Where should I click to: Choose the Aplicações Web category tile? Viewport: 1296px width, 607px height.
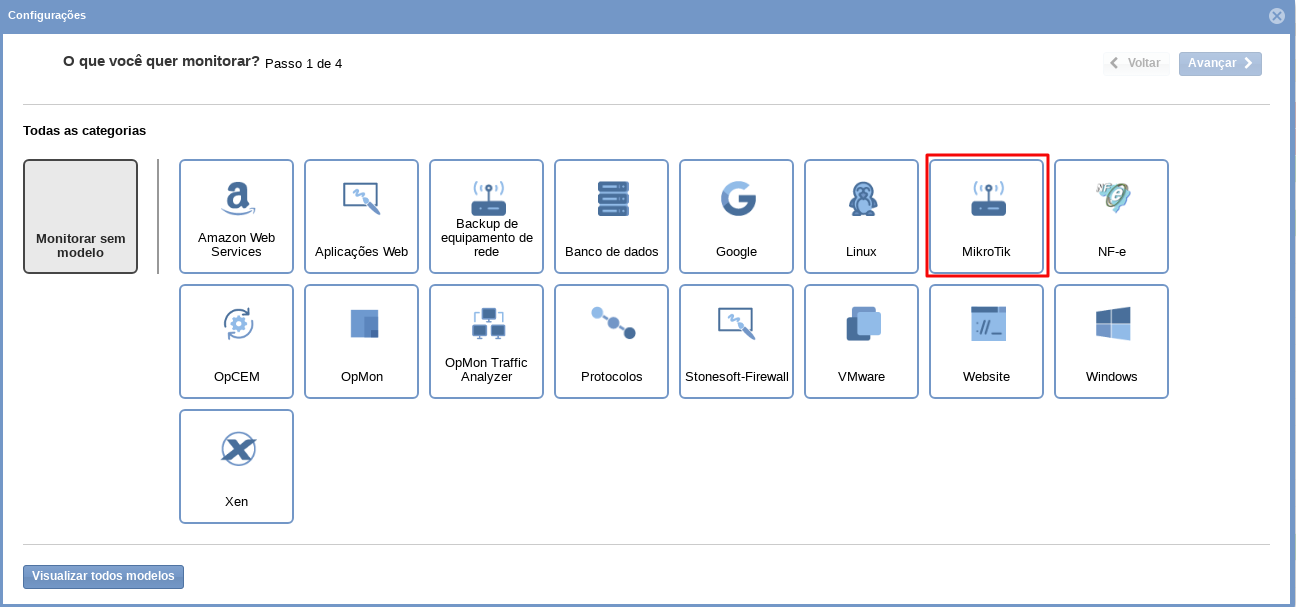pos(361,216)
